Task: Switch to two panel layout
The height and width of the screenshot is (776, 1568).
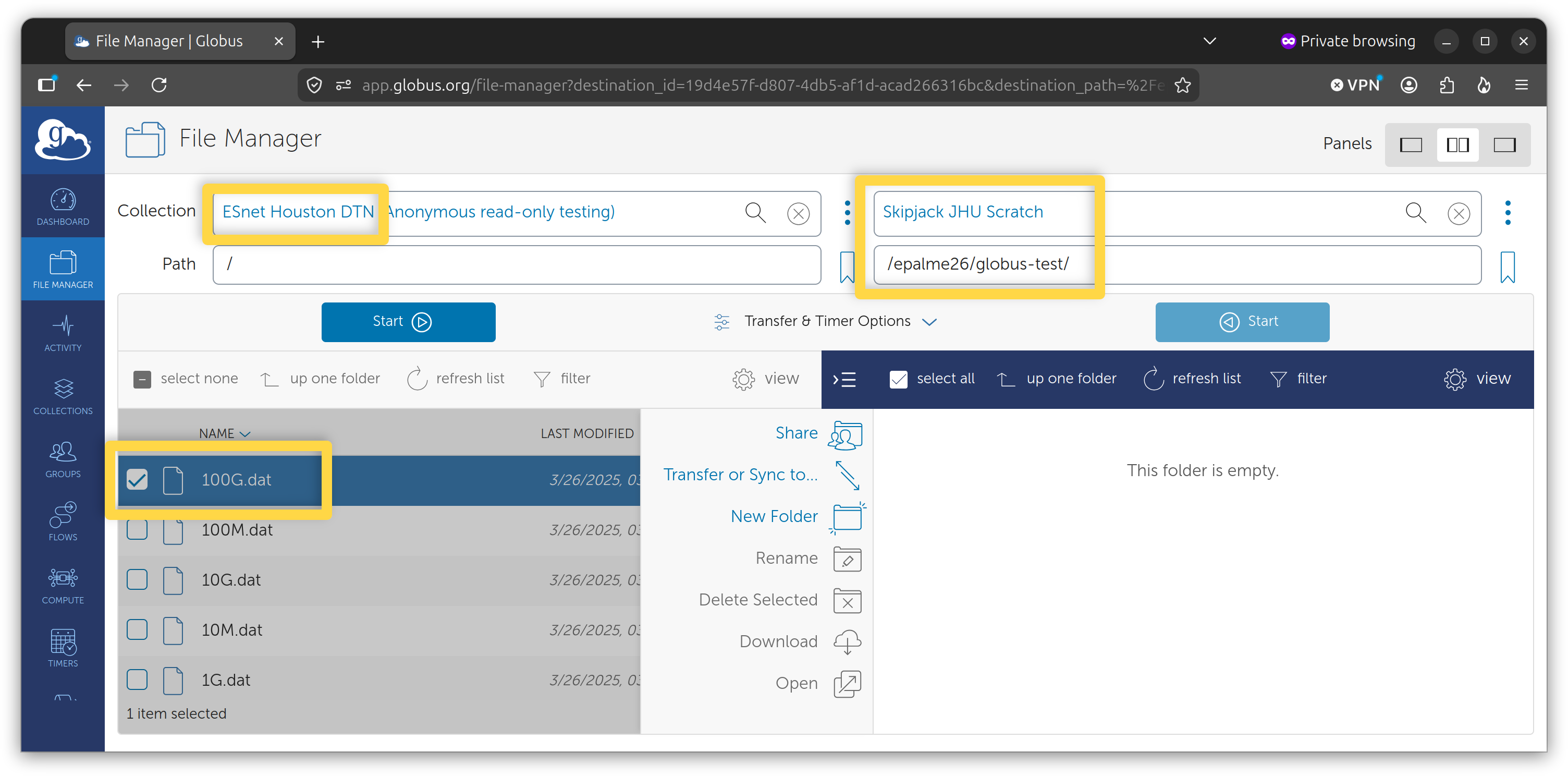Action: [1457, 145]
